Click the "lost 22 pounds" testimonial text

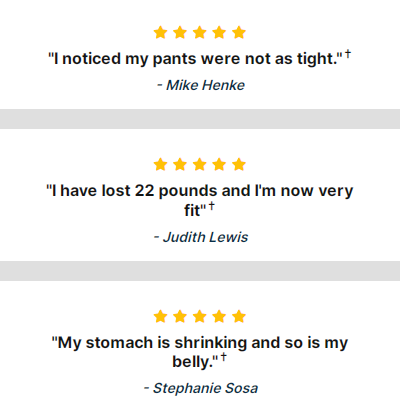pyautogui.click(x=199, y=200)
